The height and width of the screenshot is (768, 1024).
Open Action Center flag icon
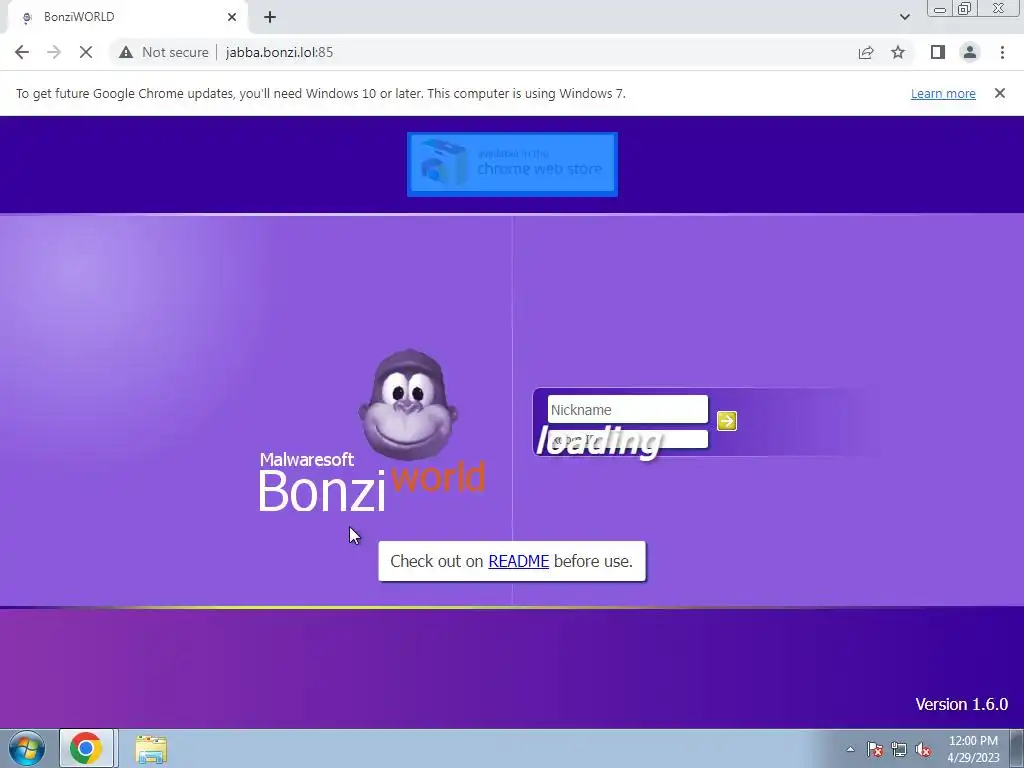(875, 749)
